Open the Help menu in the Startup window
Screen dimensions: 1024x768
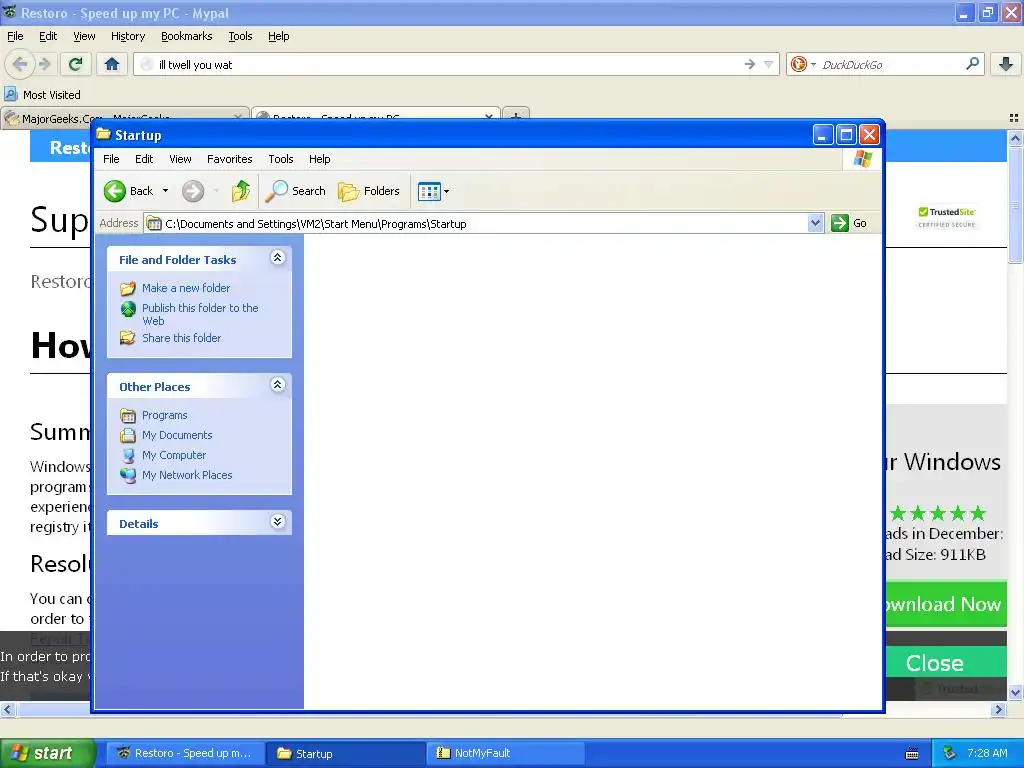point(319,159)
